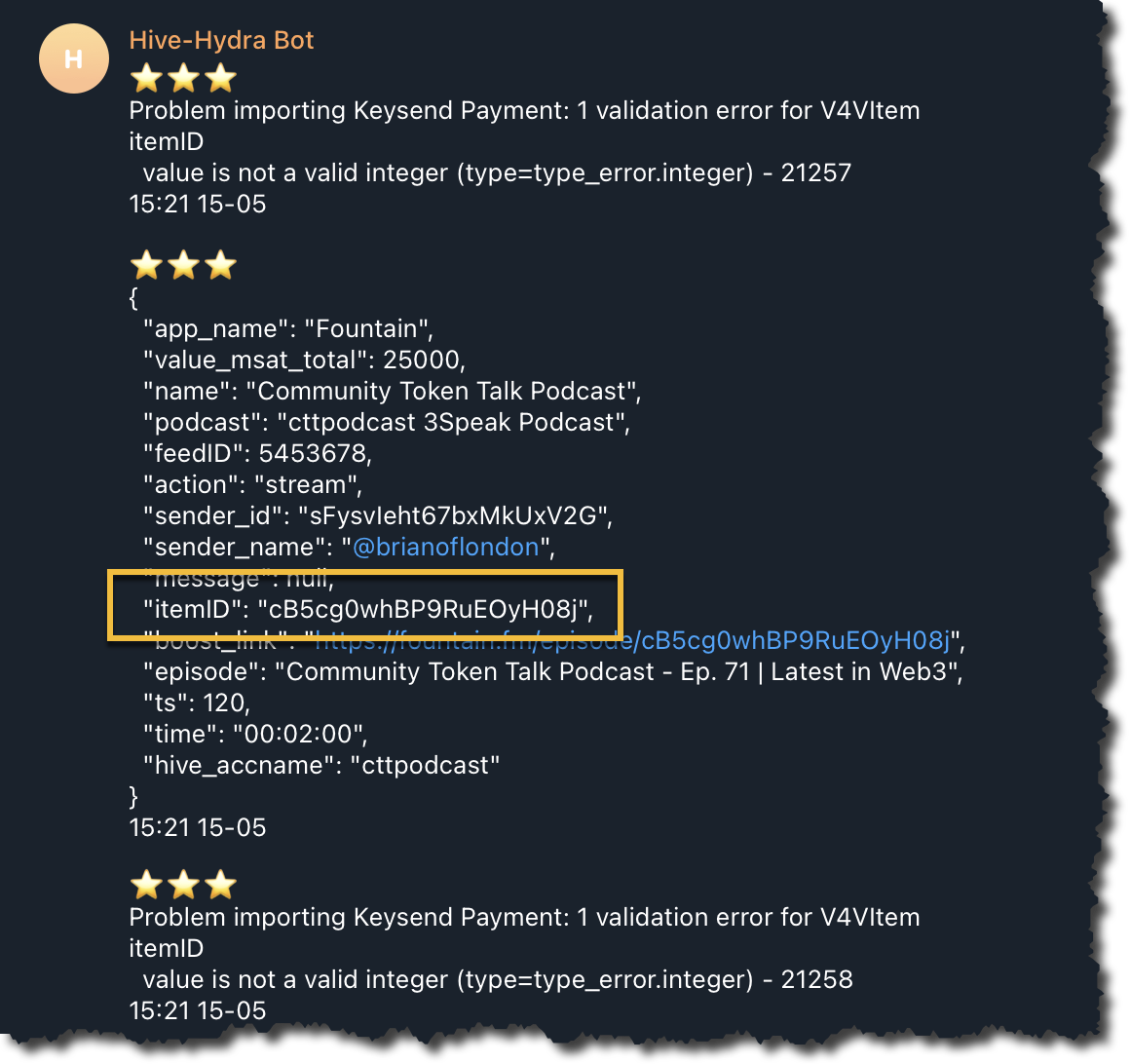The width and height of the screenshot is (1130, 1064).
Task: Click the second star in top message
Action: pos(184,78)
